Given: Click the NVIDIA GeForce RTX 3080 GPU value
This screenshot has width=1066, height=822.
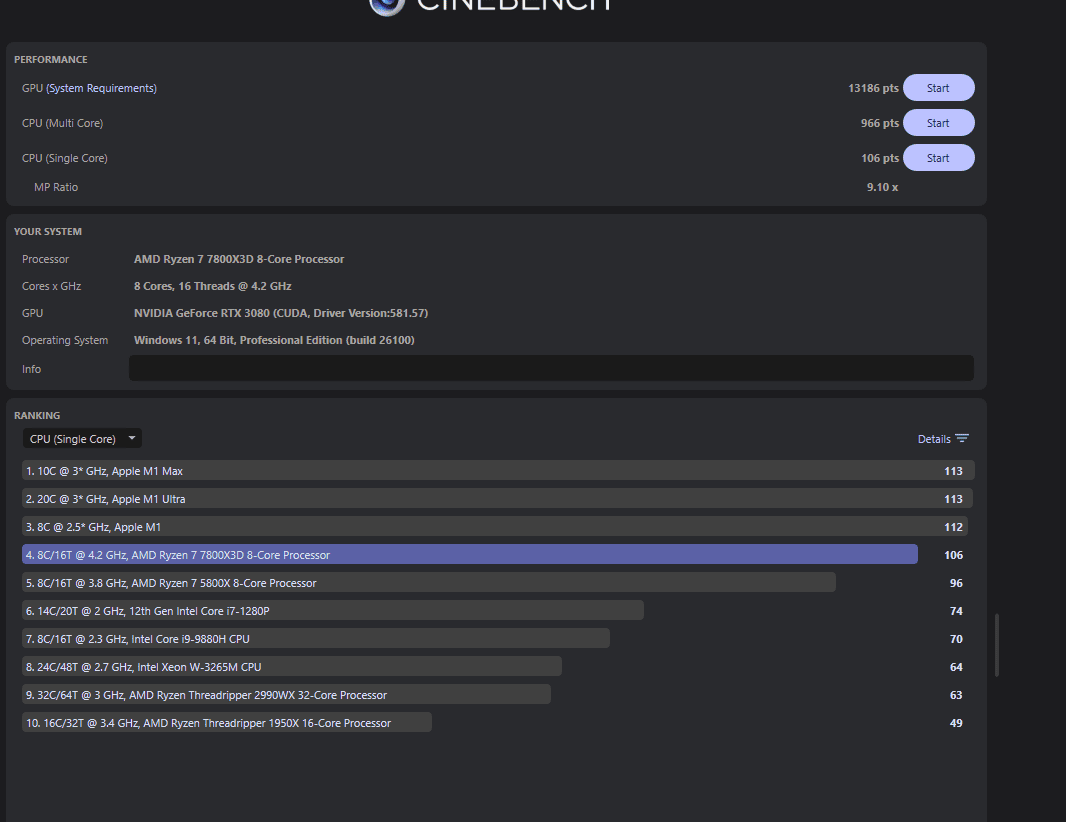Looking at the screenshot, I should click(281, 313).
